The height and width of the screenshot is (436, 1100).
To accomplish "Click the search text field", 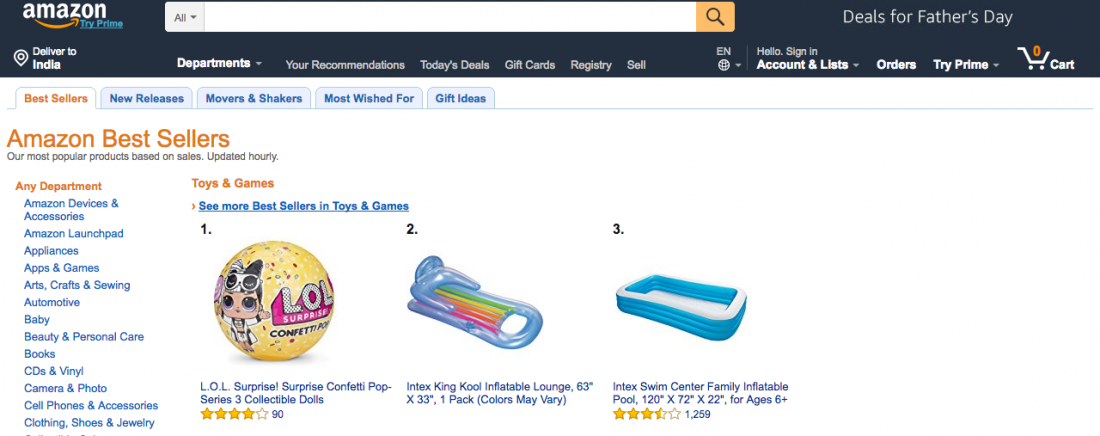I will point(450,17).
